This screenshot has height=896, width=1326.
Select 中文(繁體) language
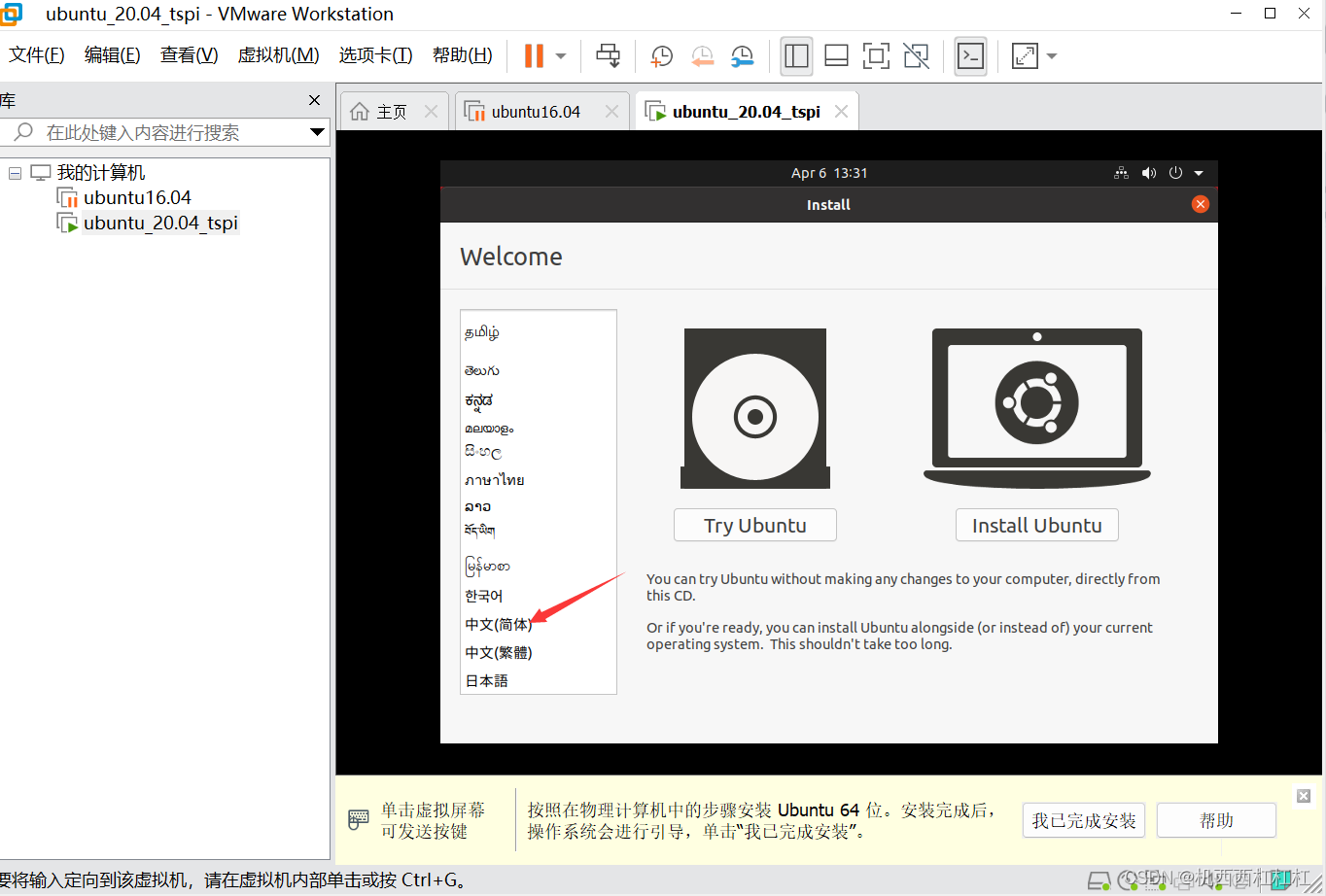tap(499, 653)
